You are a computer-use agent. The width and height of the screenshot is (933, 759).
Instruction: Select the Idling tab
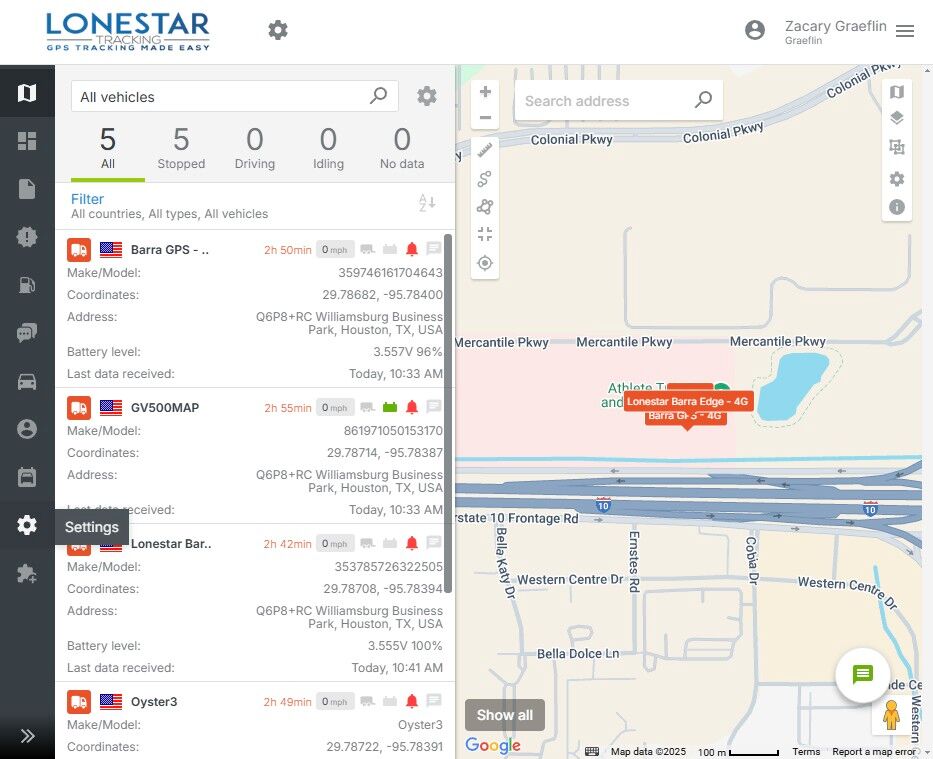(328, 149)
